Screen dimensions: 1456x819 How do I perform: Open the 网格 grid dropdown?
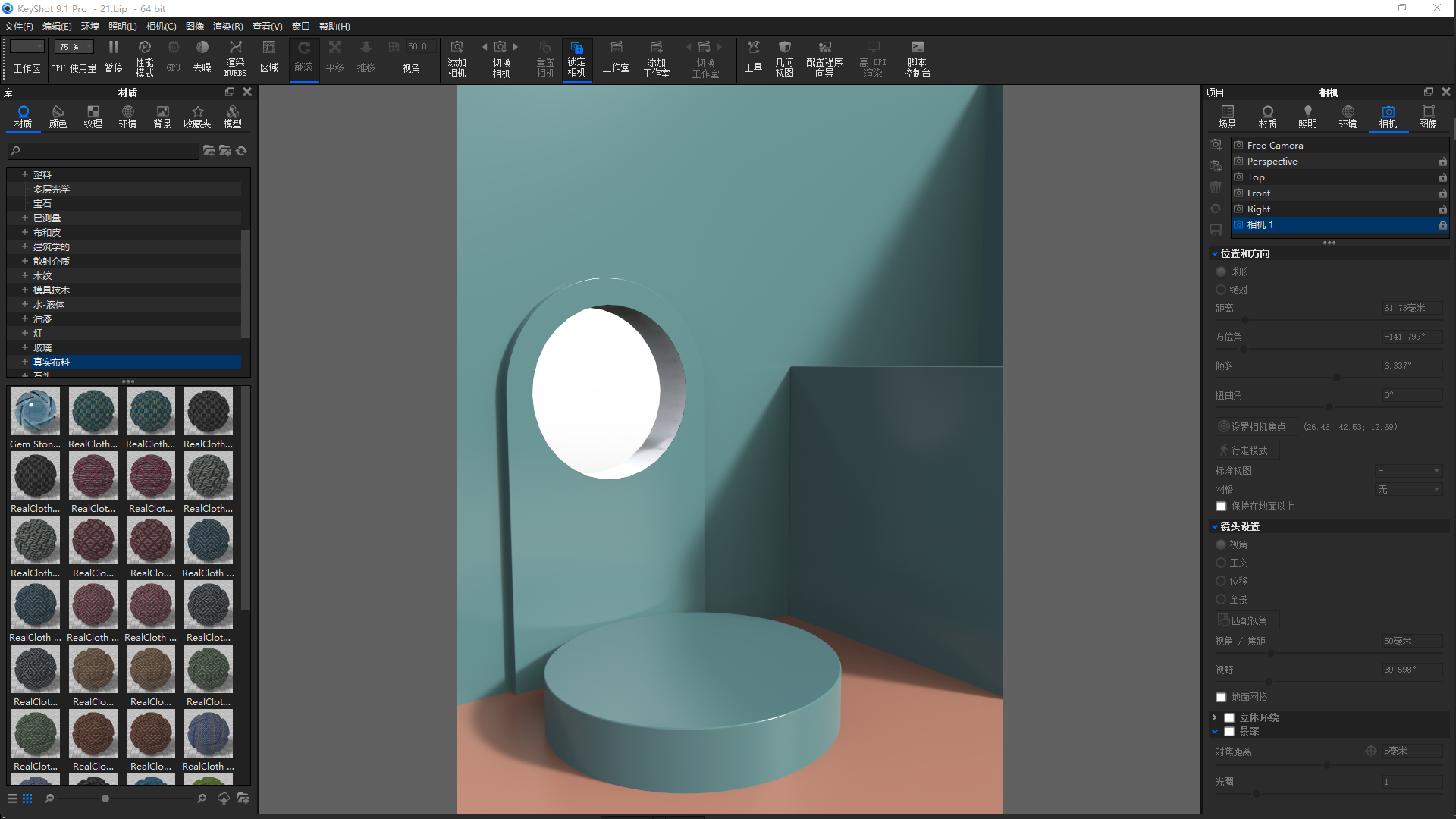(x=1408, y=489)
